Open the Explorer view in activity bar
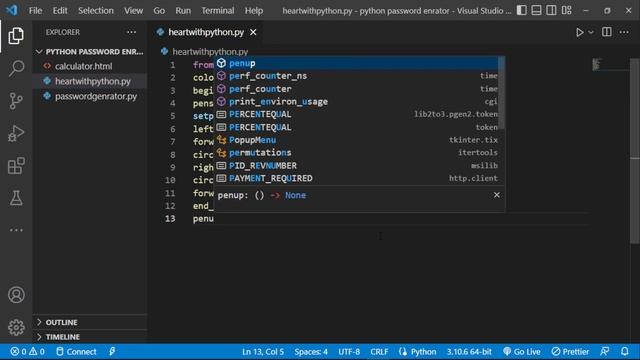The width and height of the screenshot is (640, 360). click(16, 36)
